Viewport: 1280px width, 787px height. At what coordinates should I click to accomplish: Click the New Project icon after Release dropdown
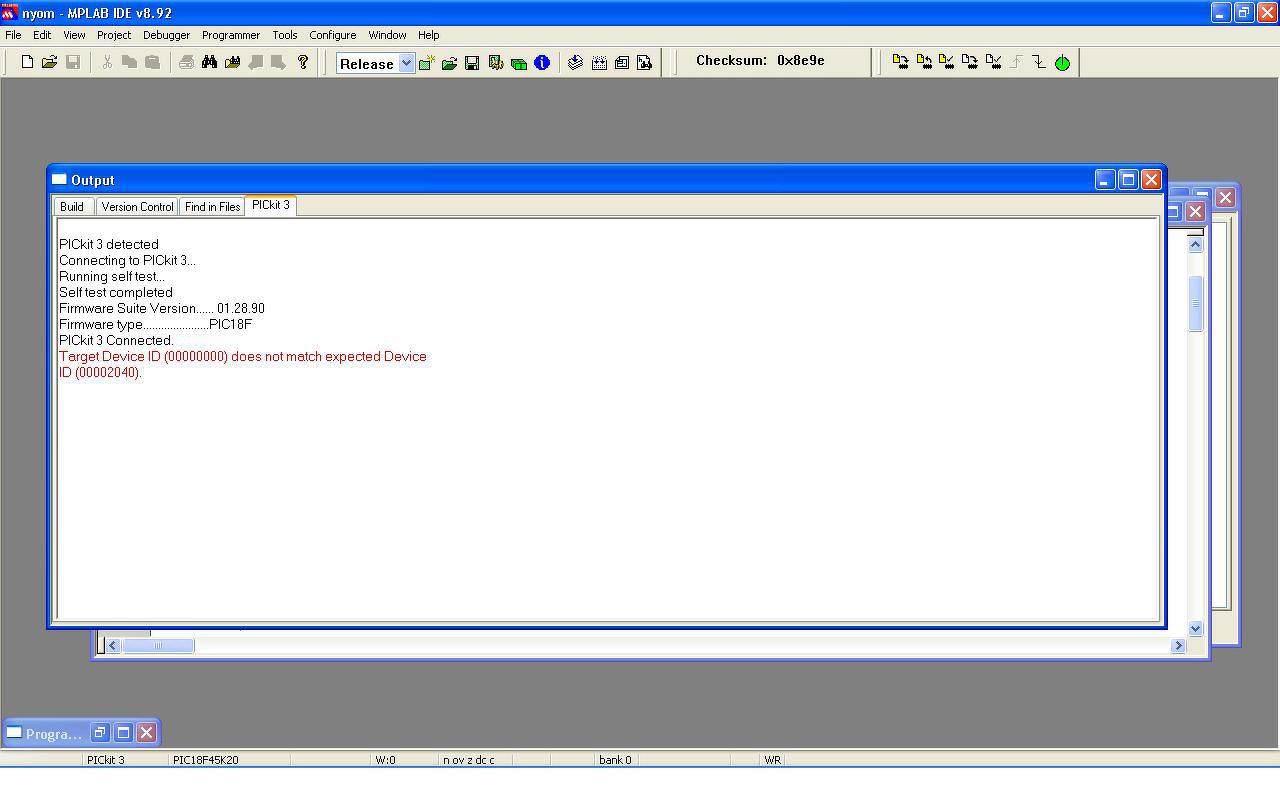(x=426, y=63)
